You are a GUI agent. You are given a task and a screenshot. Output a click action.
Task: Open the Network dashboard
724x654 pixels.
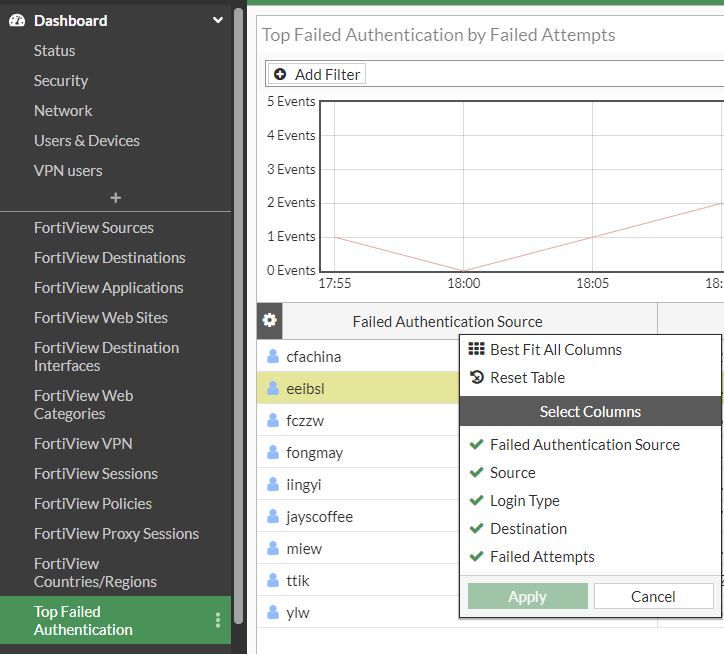click(x=63, y=111)
